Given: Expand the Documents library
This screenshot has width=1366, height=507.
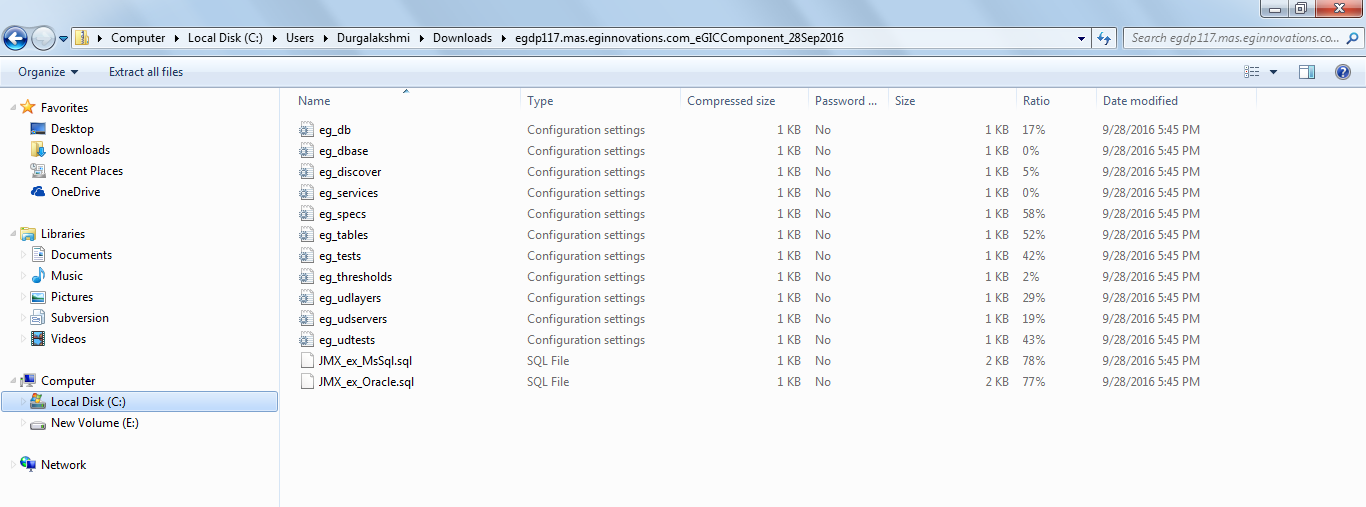Looking at the screenshot, I should (25, 255).
